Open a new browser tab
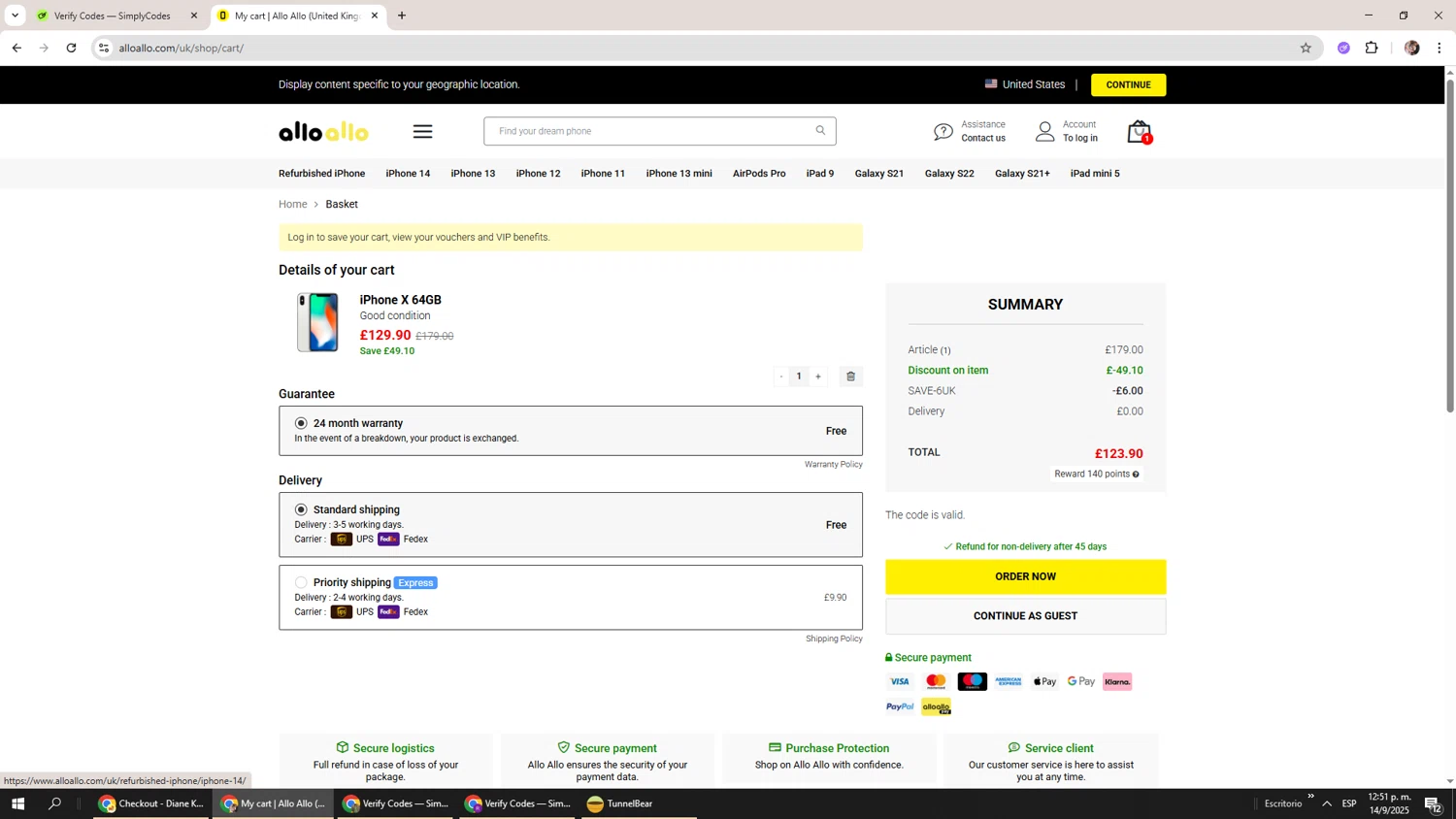The image size is (1456, 819). click(x=402, y=16)
